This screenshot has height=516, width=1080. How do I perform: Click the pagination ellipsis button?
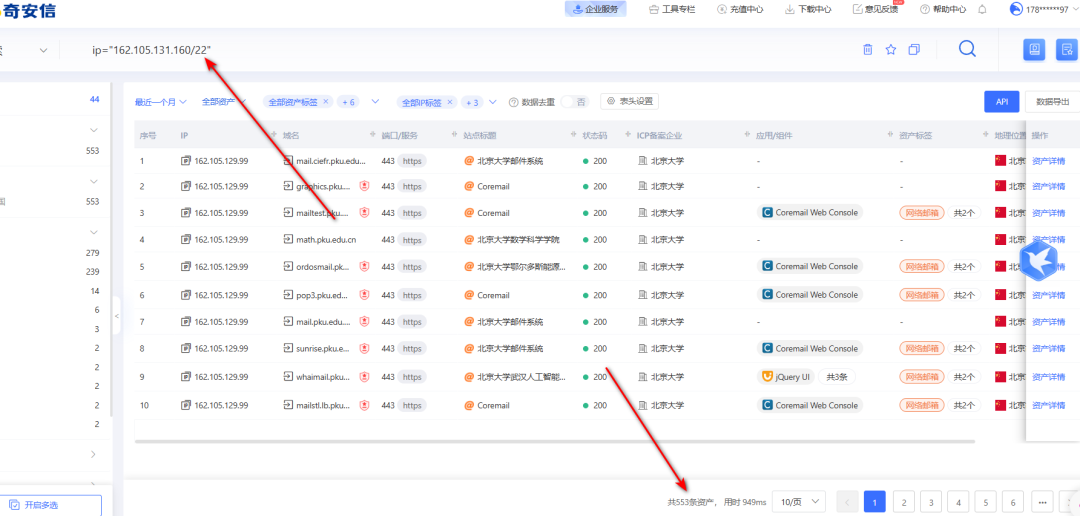pyautogui.click(x=1041, y=502)
